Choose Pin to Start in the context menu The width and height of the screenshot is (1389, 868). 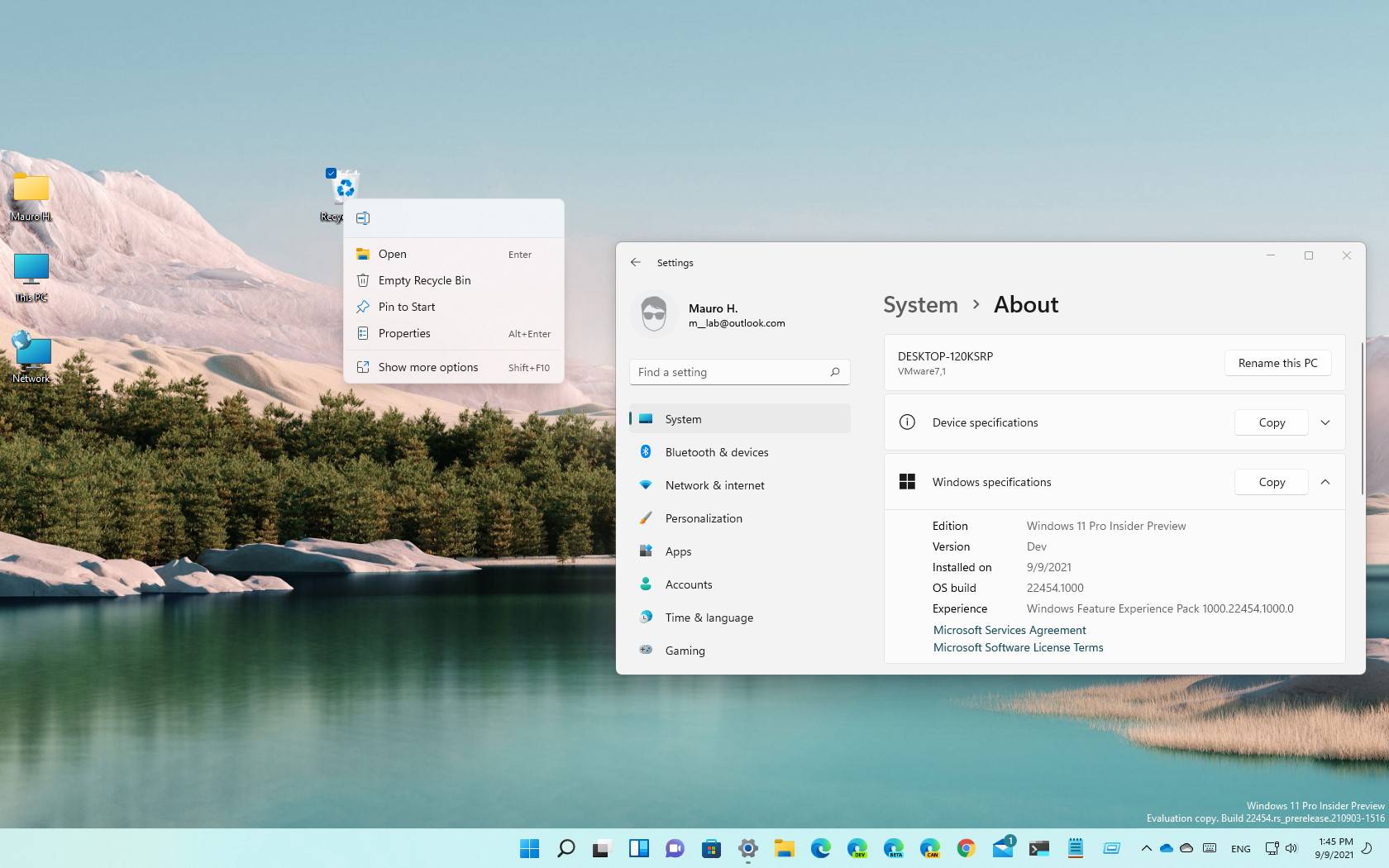pos(406,307)
